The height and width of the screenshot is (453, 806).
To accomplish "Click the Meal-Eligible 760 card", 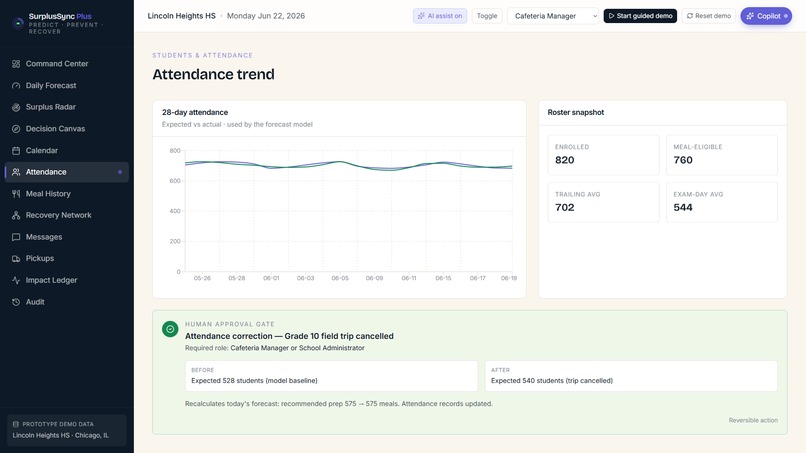I will (x=722, y=155).
